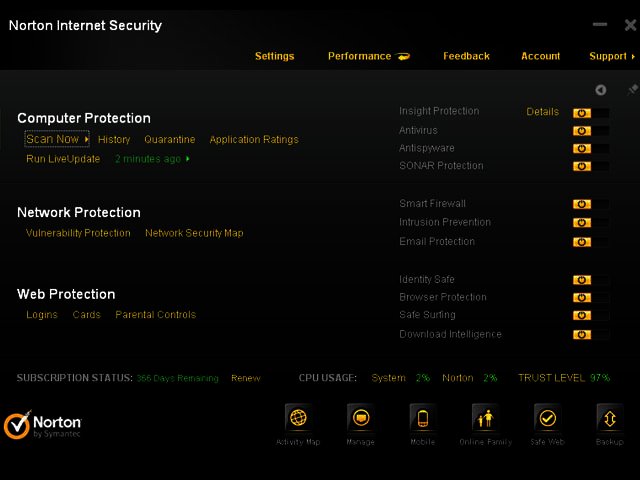Launch the Online Family icon
640x480 pixels.
pyautogui.click(x=485, y=418)
